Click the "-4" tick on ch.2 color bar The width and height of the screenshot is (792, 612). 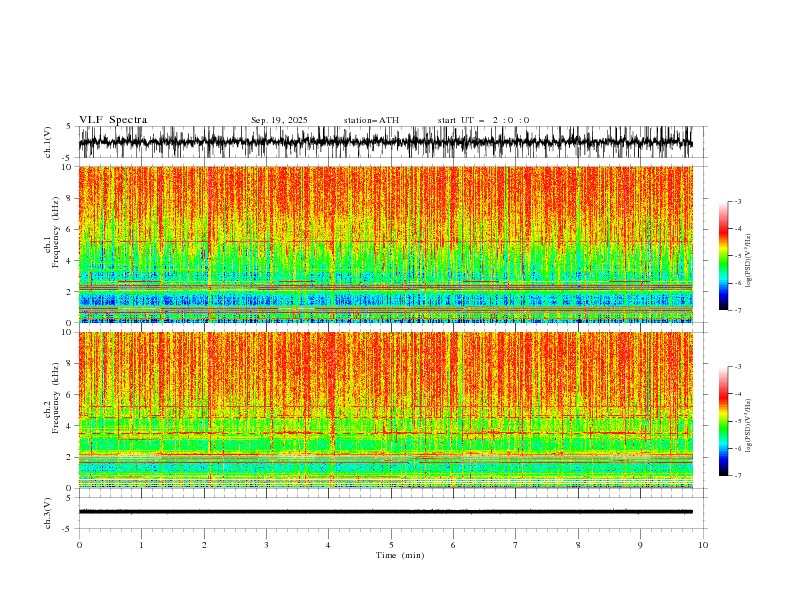point(737,393)
